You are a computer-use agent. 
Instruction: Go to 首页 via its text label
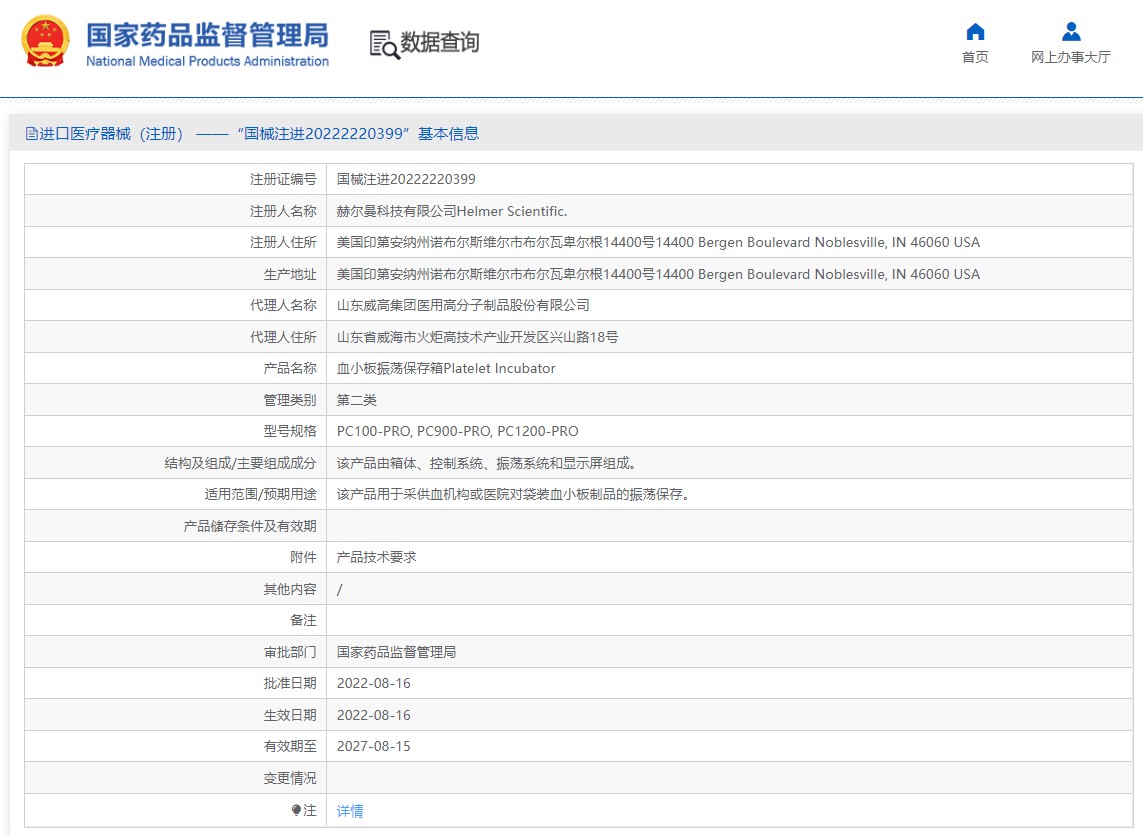point(975,57)
